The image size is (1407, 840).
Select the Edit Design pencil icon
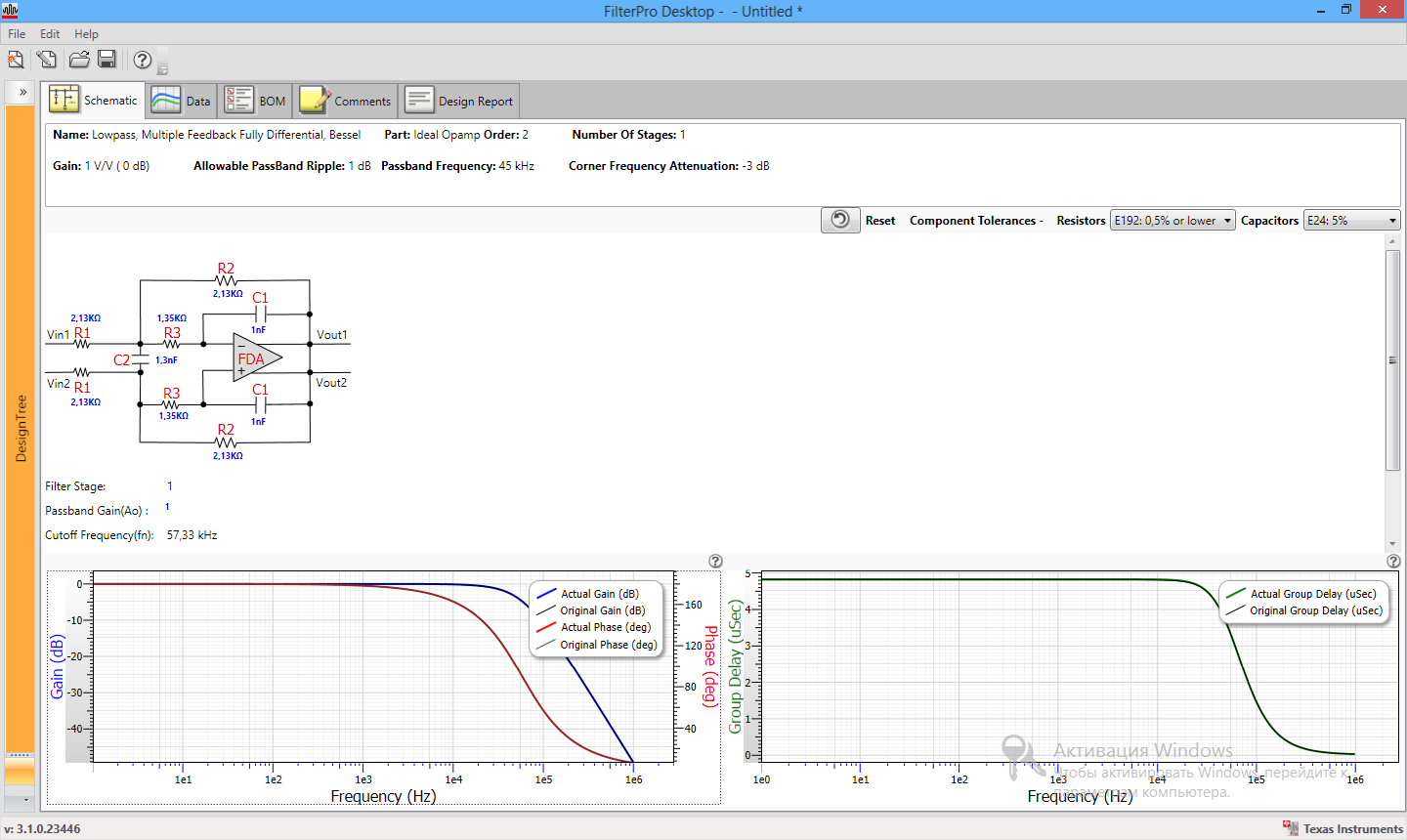(x=46, y=60)
